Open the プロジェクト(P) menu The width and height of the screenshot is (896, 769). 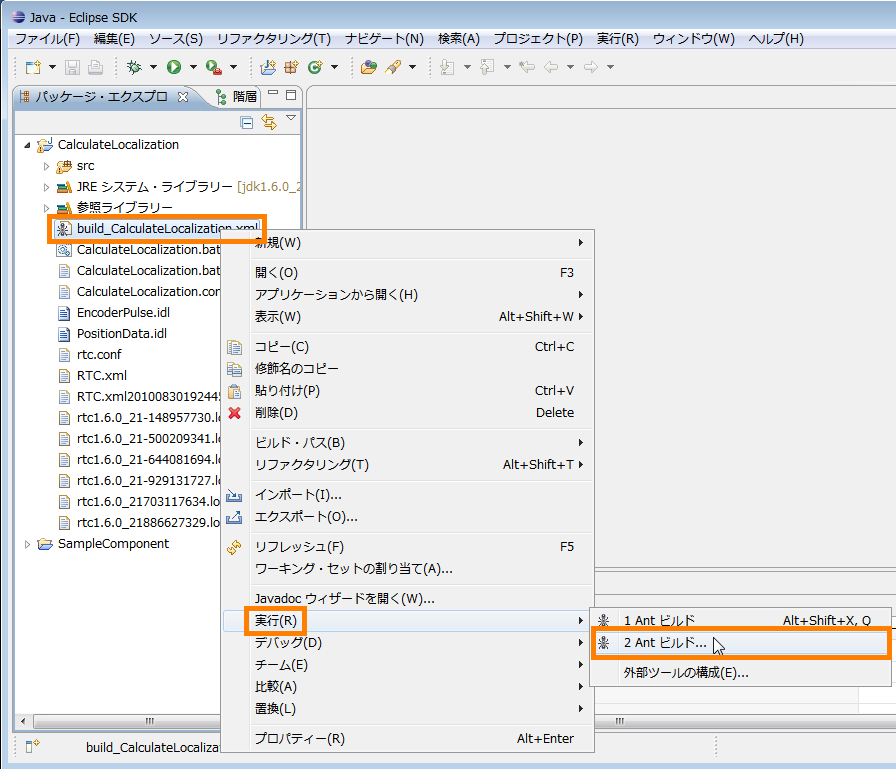(x=538, y=39)
